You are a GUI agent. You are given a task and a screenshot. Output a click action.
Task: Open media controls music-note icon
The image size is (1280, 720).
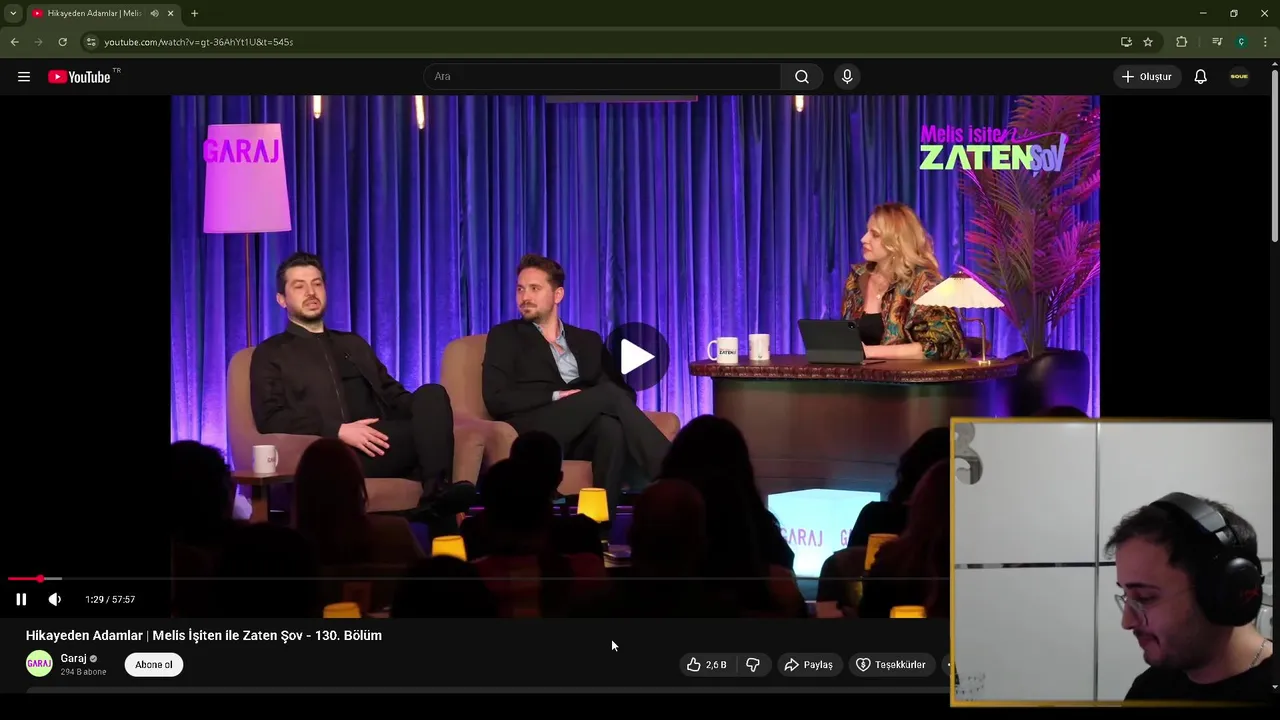coord(1217,42)
